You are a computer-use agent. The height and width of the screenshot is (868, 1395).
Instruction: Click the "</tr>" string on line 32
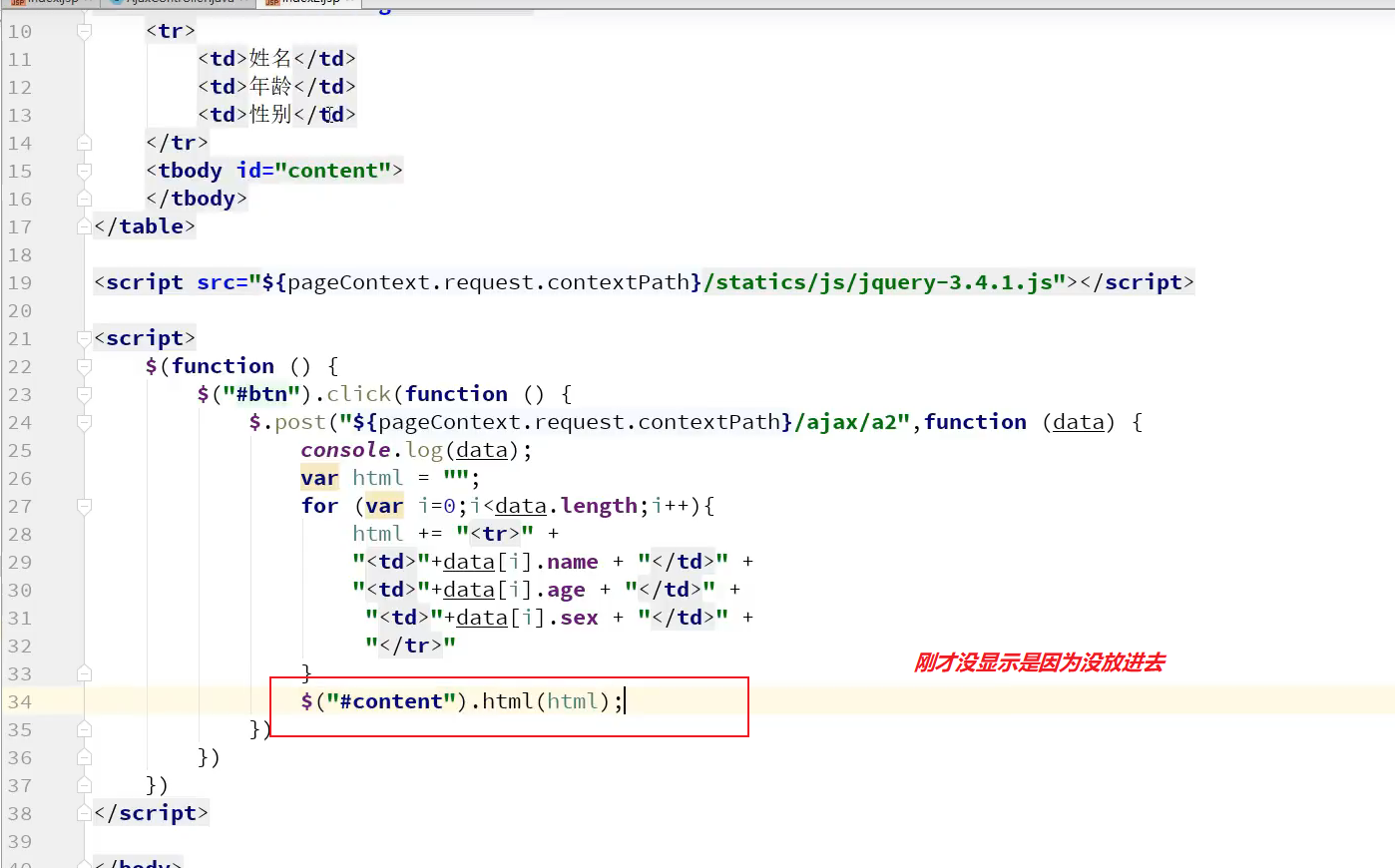point(411,646)
